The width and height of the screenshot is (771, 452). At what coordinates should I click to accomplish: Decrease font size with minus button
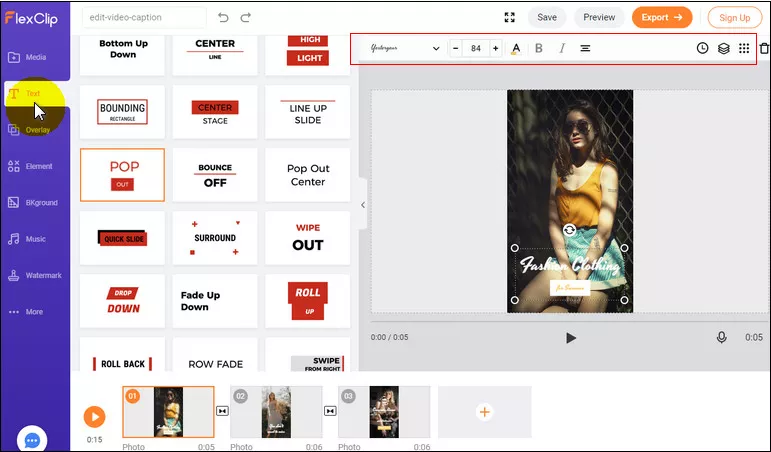[455, 48]
